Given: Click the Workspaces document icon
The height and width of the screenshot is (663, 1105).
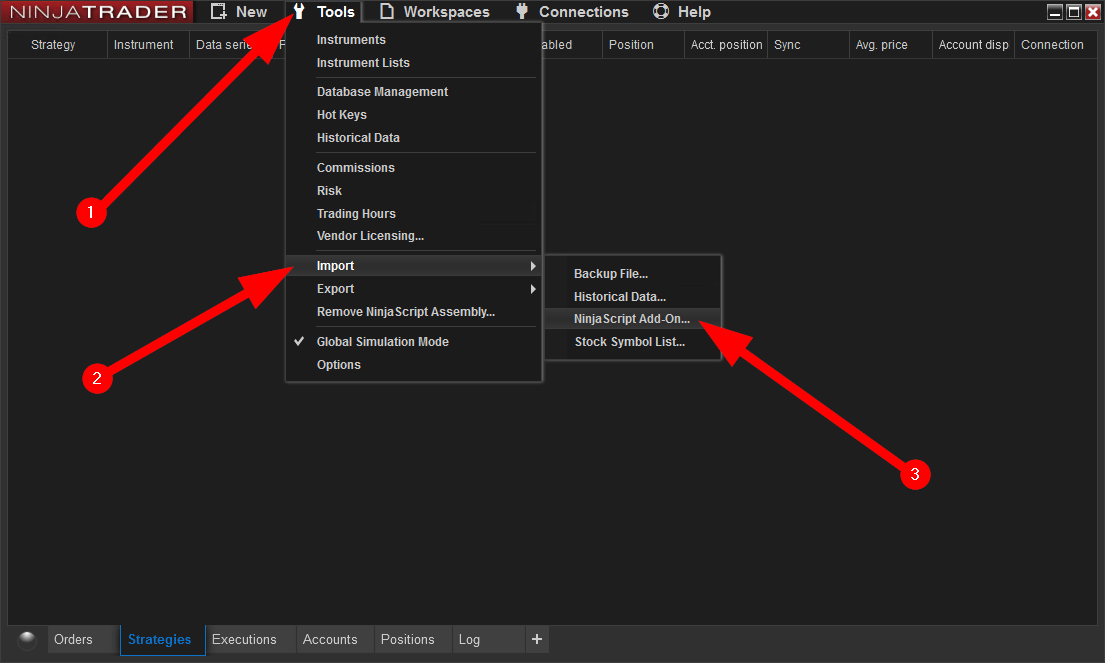Looking at the screenshot, I should [x=386, y=12].
